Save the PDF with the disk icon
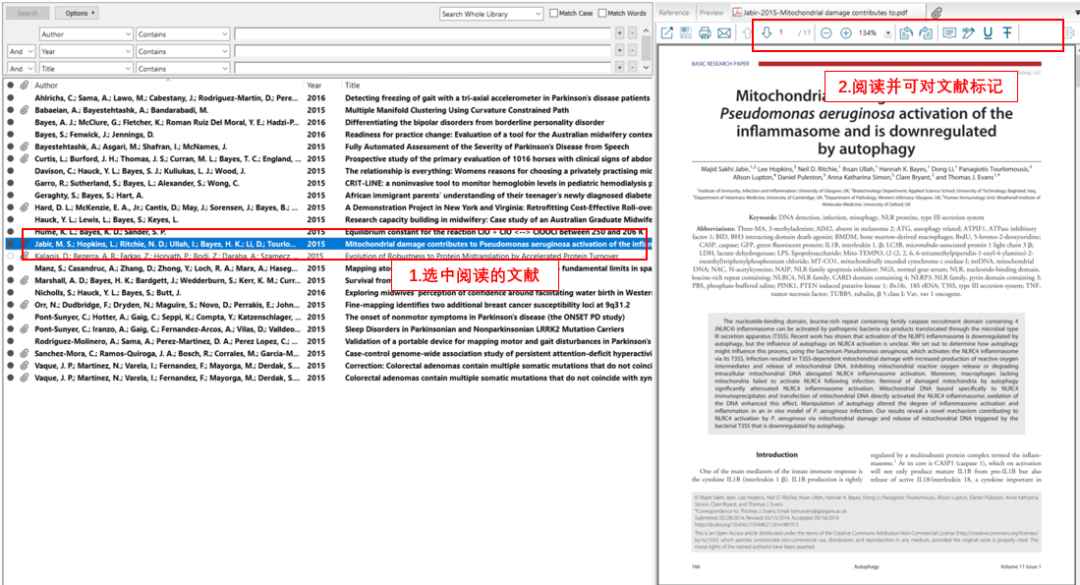Screen dimensions: 1080x585 (685, 33)
